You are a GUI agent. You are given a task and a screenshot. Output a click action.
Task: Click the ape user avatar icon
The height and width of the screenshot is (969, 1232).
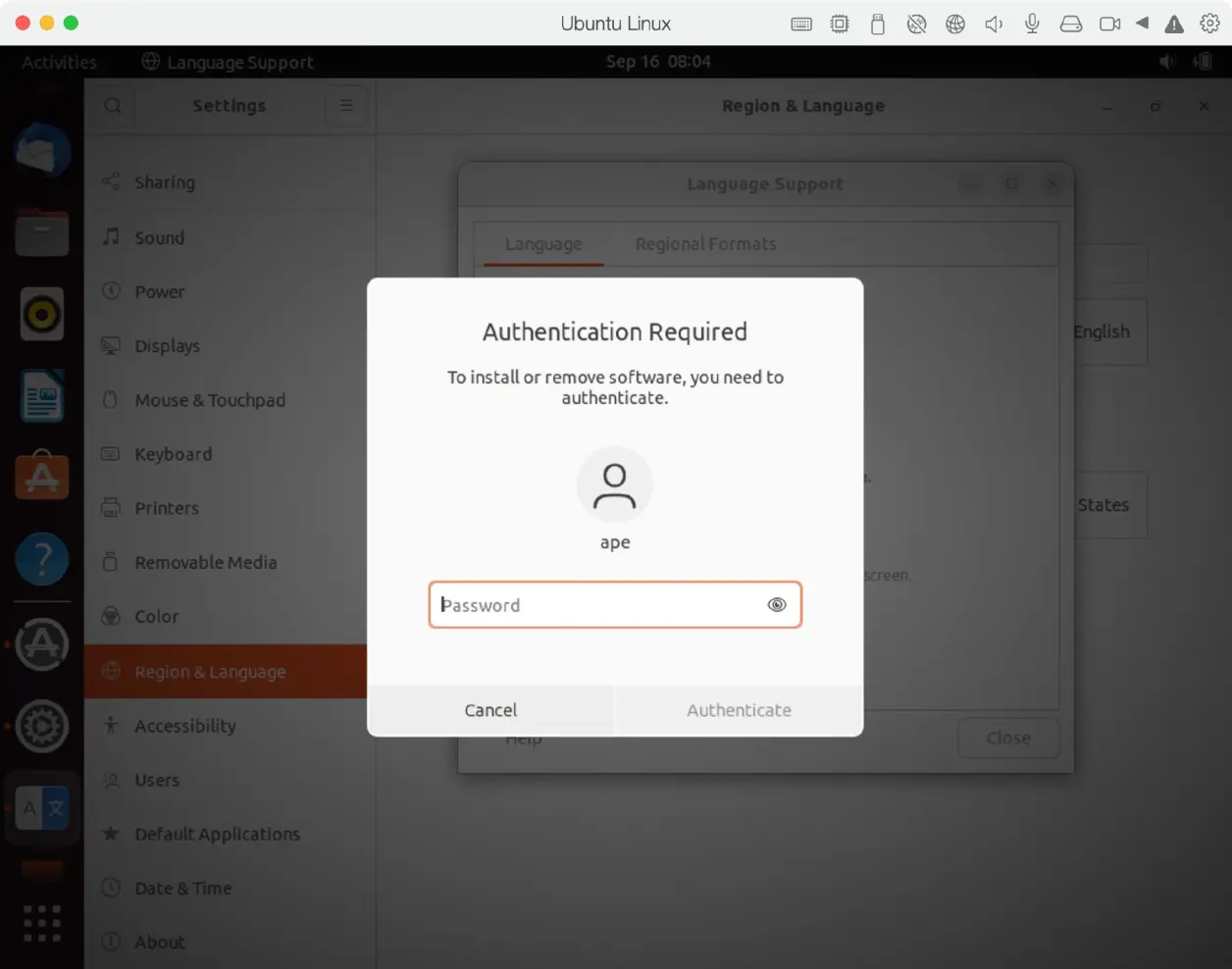tap(615, 485)
